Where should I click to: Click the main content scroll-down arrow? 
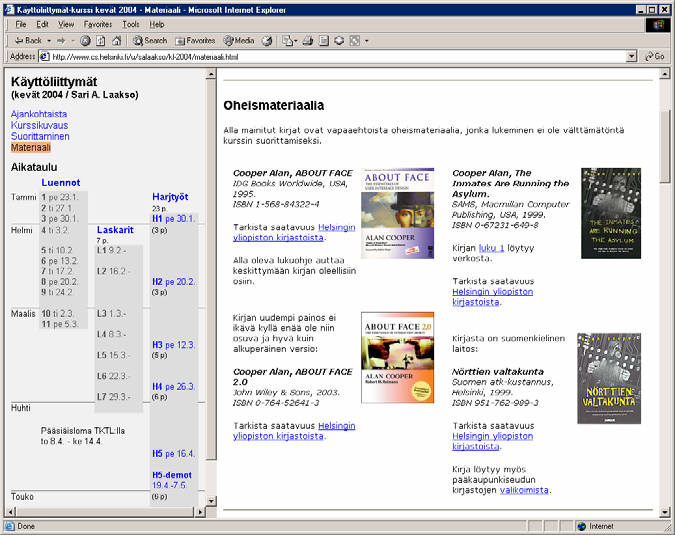pos(665,512)
